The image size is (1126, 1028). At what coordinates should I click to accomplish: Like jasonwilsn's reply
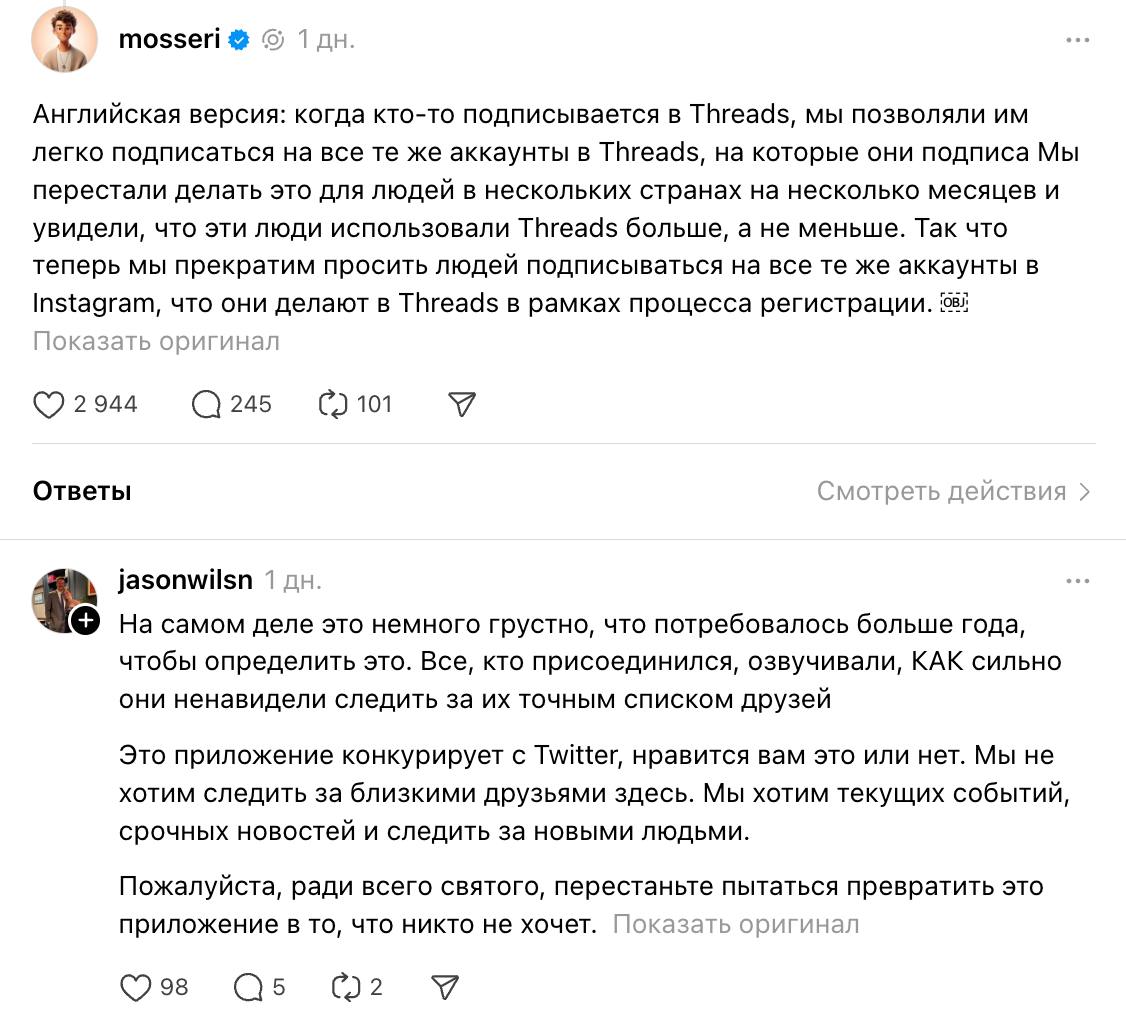click(134, 987)
